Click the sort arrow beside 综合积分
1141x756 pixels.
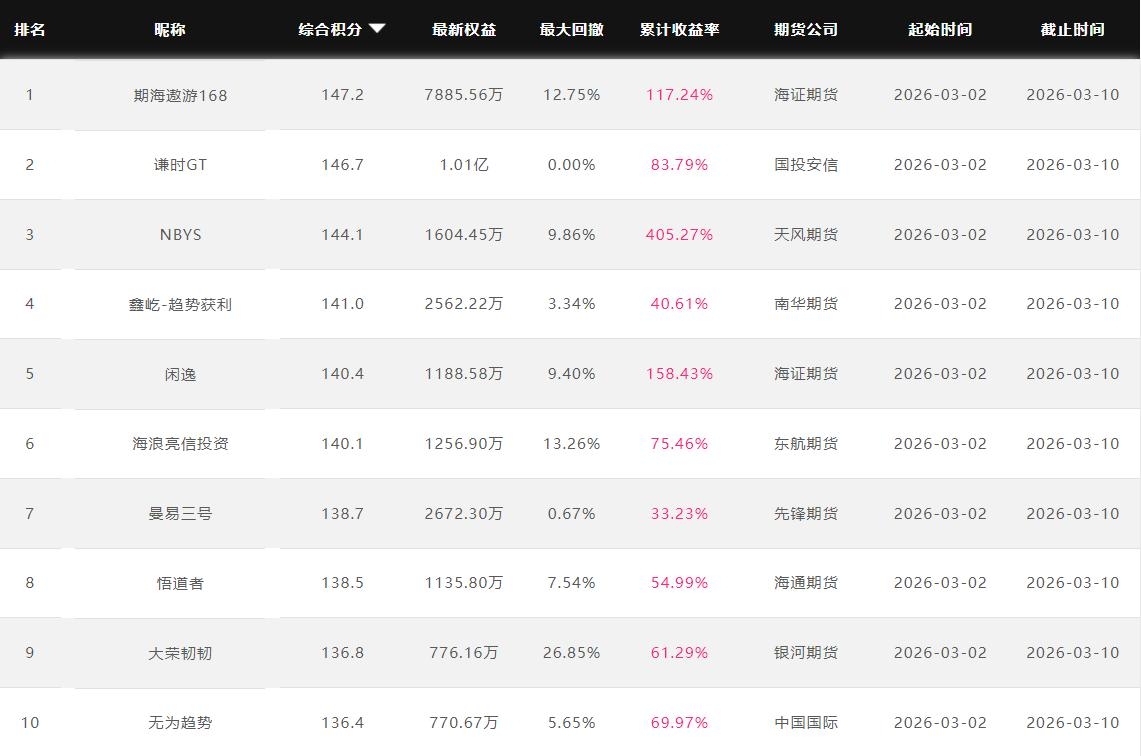click(377, 29)
